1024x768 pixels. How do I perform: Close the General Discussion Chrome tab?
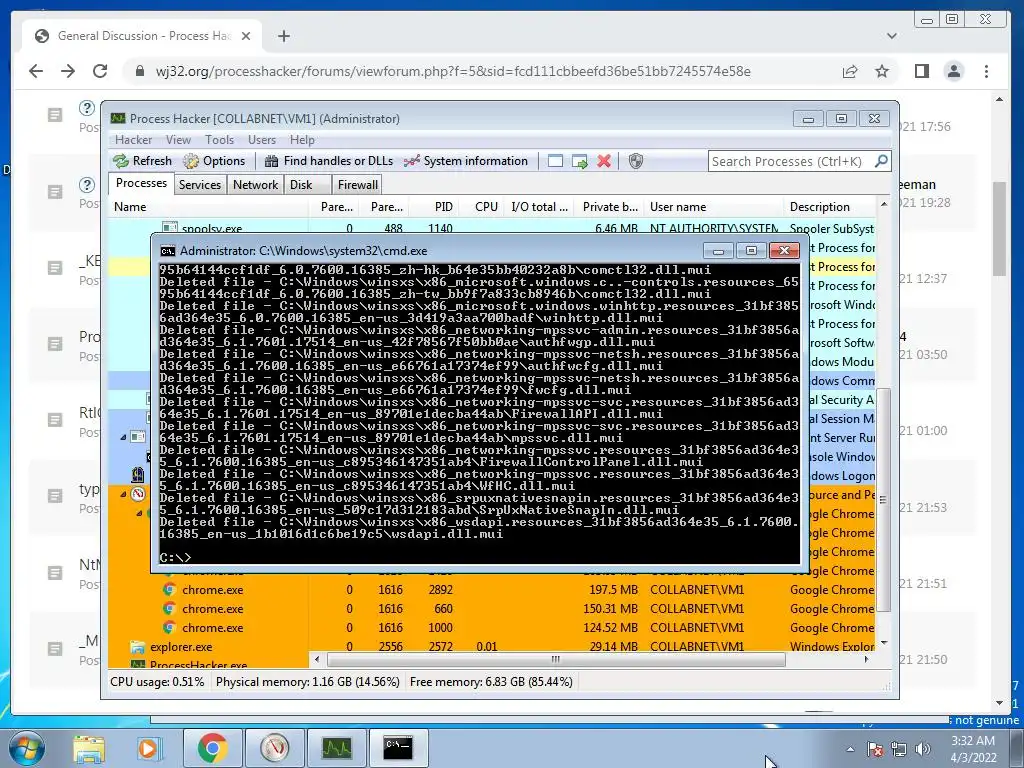point(246,36)
